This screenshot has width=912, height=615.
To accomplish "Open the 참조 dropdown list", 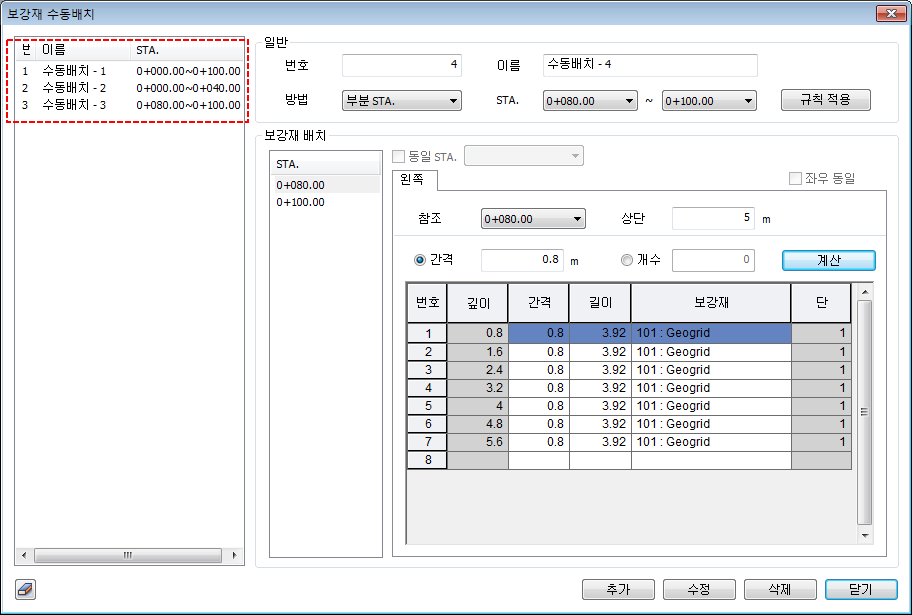I will [533, 219].
